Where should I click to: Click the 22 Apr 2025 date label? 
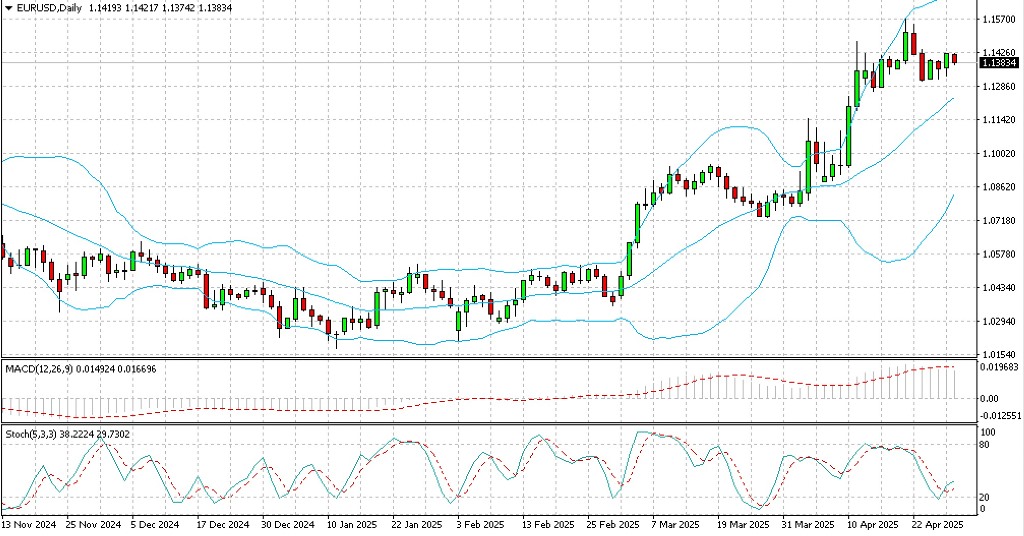click(x=936, y=524)
